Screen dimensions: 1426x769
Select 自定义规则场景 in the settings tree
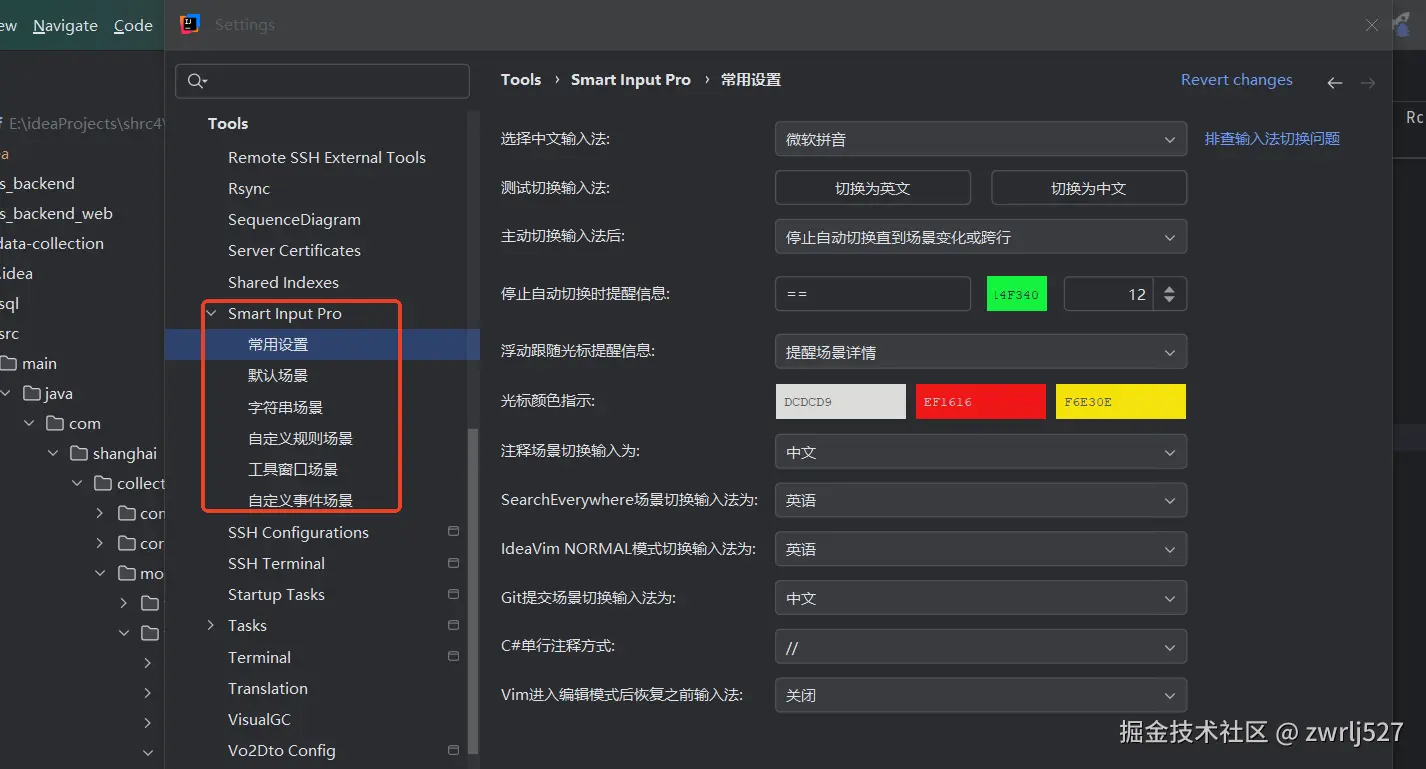click(300, 438)
